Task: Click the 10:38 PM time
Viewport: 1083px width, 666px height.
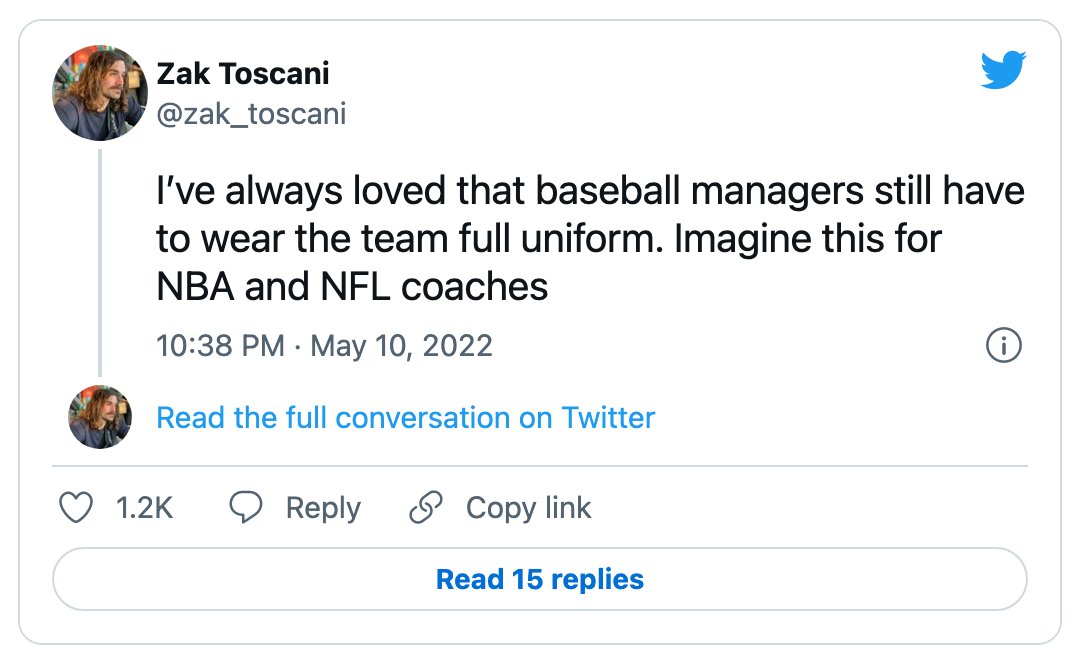Action: [220, 345]
